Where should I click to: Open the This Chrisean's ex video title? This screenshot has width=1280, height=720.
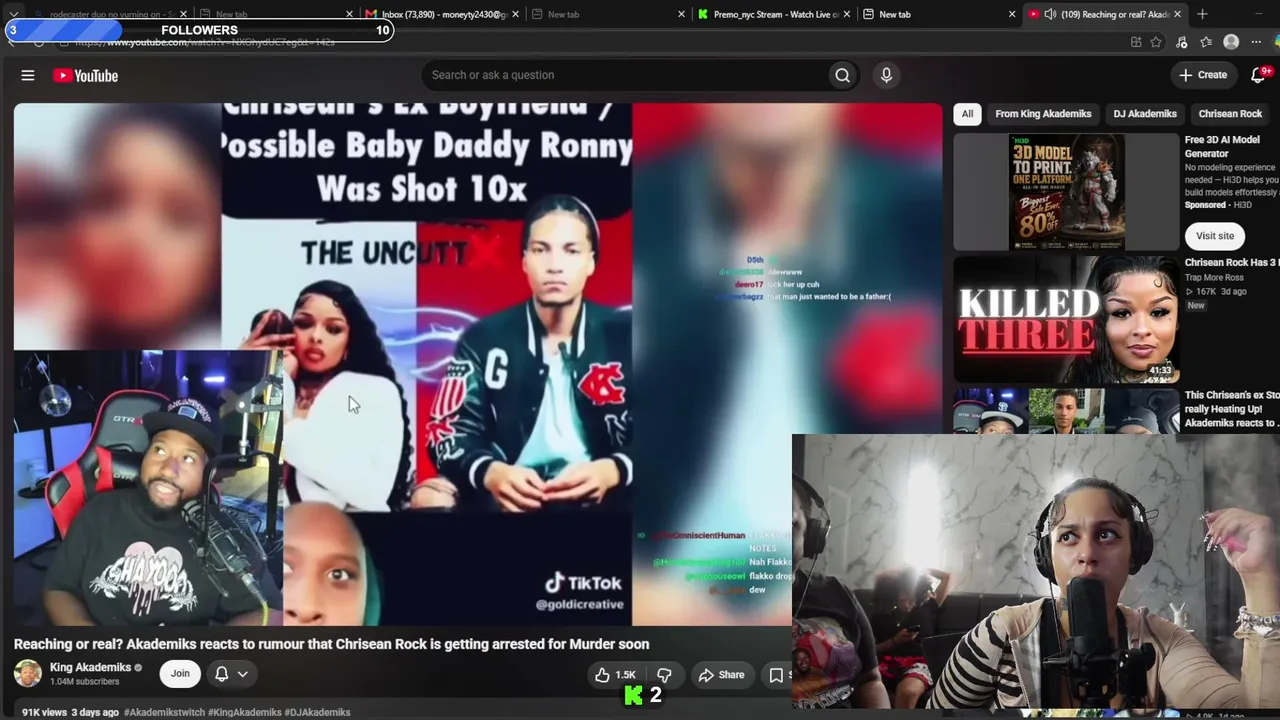(1232, 409)
